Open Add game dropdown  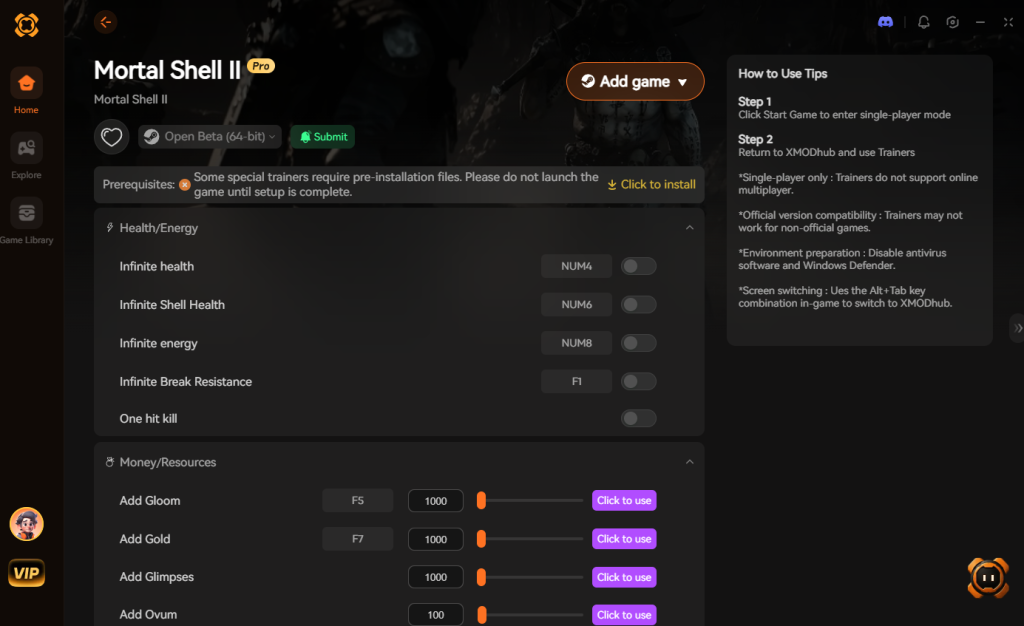tap(635, 82)
